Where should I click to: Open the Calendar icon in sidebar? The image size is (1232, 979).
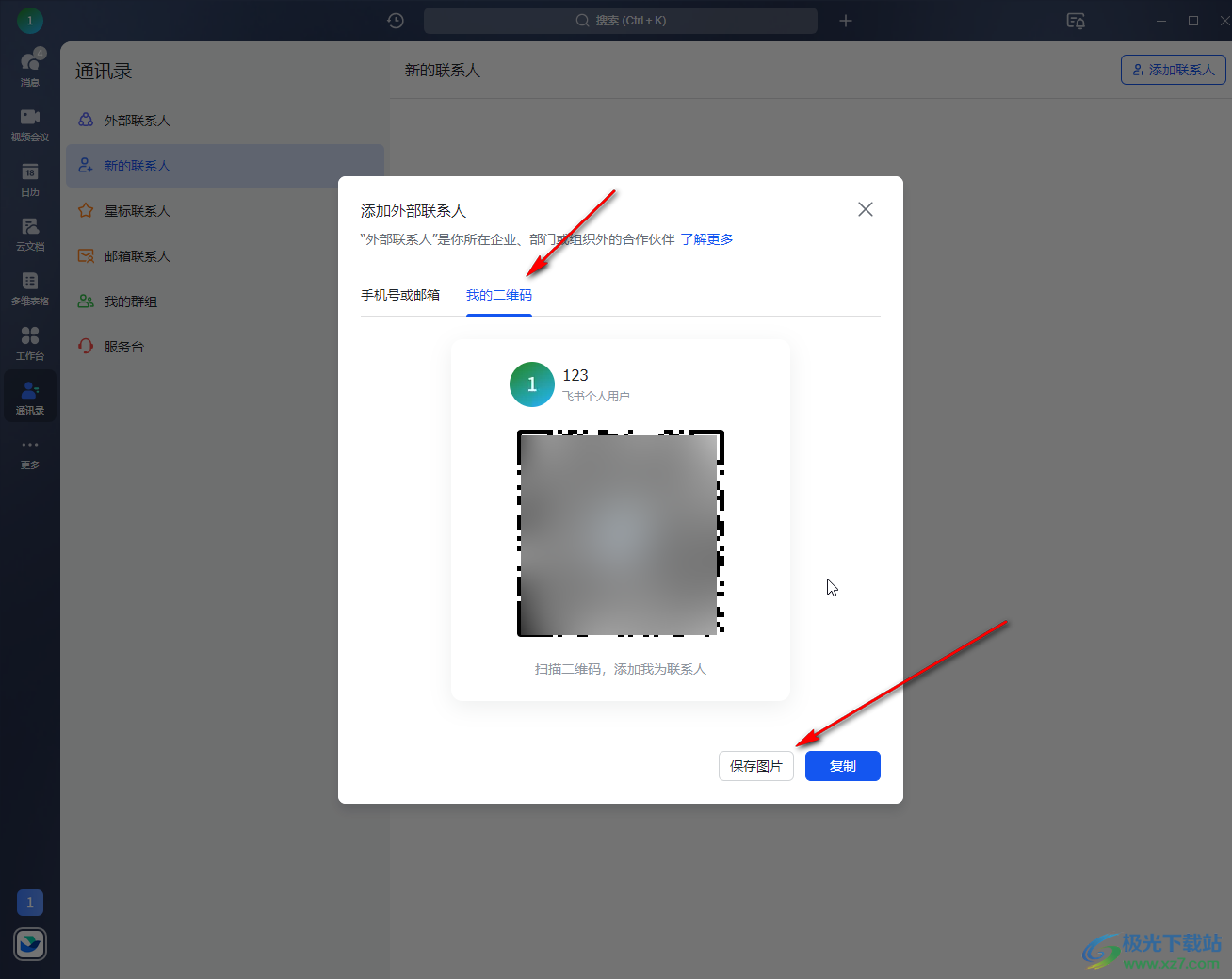(30, 178)
